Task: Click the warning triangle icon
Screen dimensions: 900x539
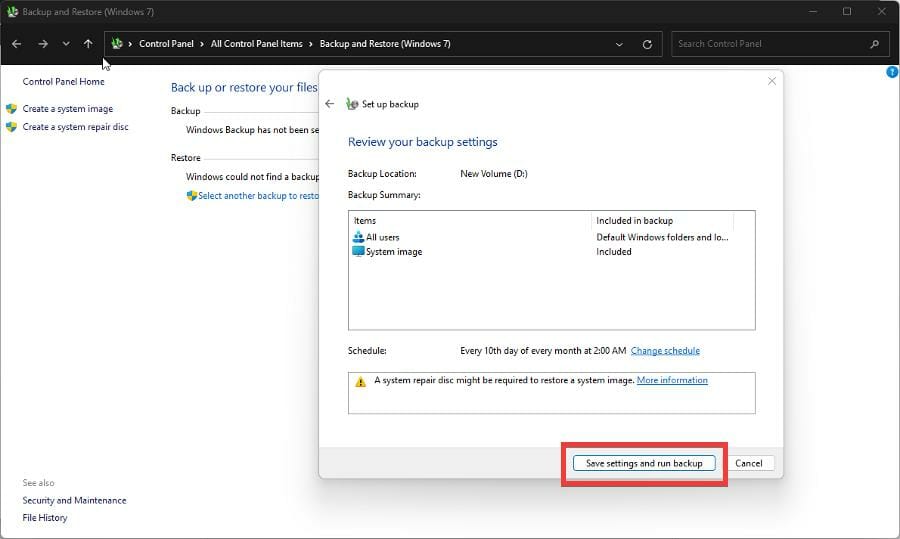Action: 361,381
